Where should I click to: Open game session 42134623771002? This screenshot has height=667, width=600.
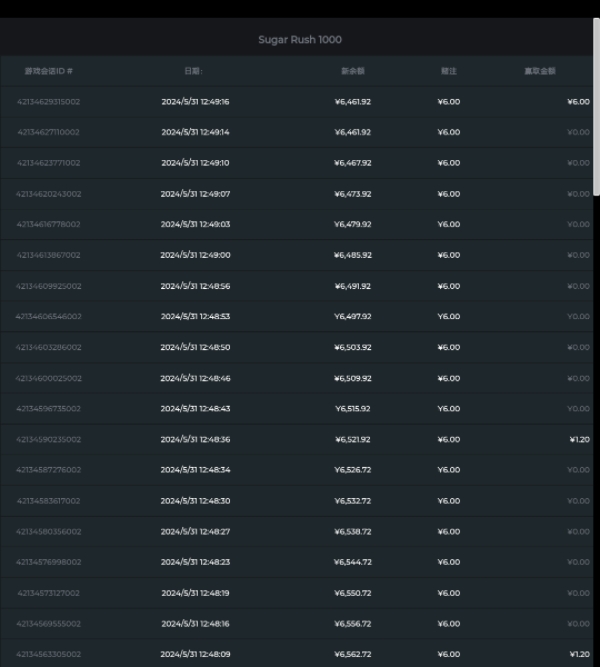[x=49, y=163]
